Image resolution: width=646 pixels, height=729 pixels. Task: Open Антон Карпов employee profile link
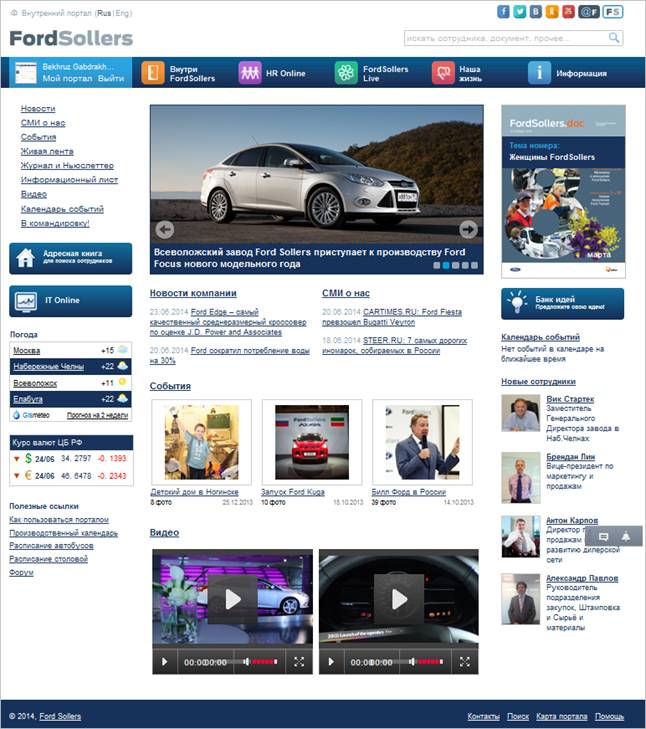pyautogui.click(x=572, y=520)
